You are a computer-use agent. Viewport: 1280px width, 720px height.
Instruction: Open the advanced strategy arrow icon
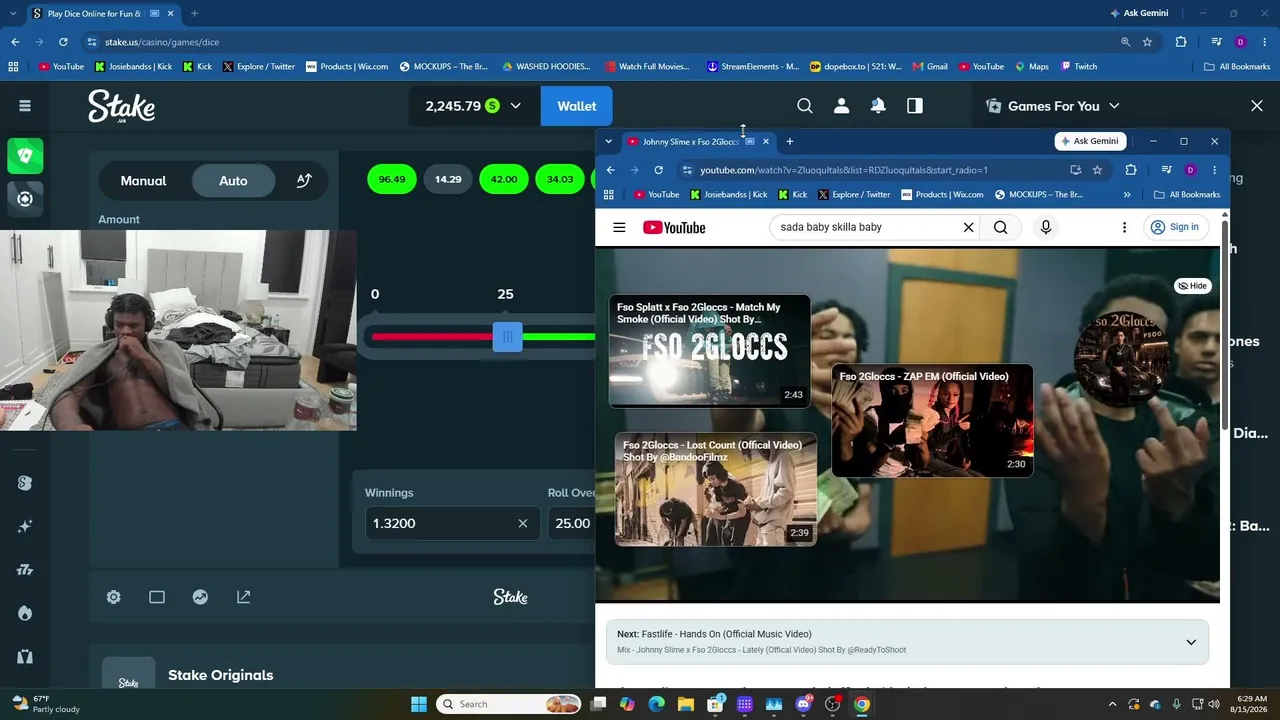[304, 181]
